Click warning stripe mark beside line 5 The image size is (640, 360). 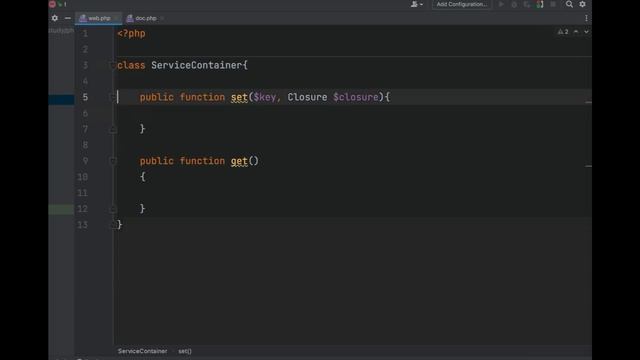click(x=588, y=102)
